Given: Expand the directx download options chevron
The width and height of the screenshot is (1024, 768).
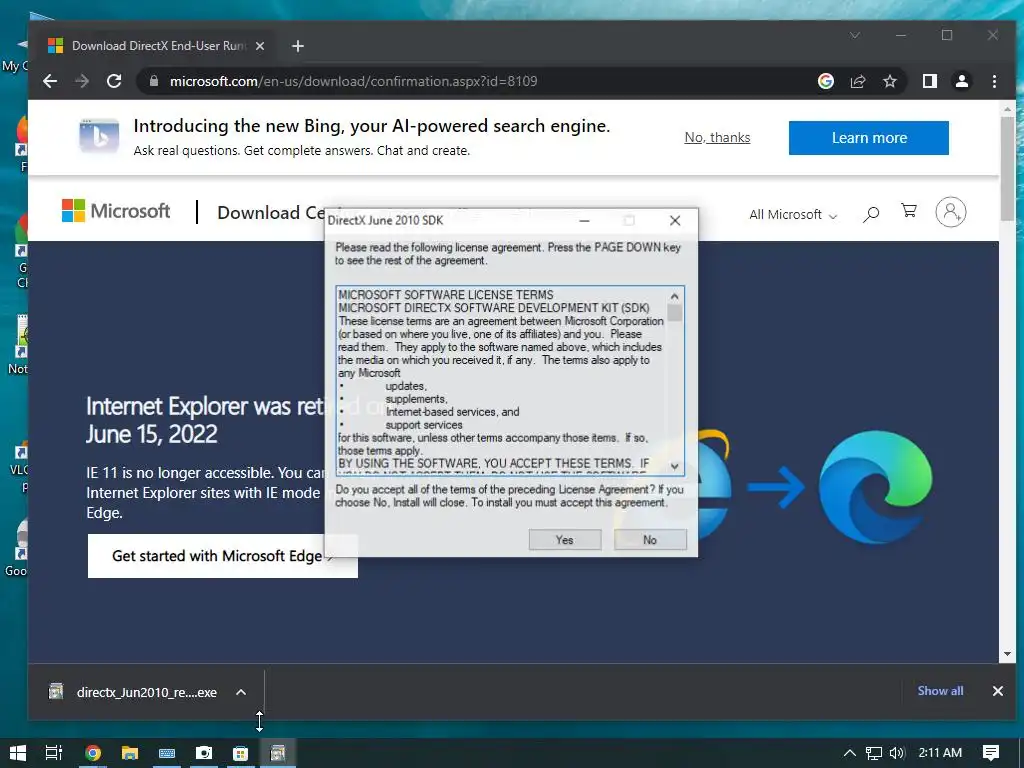Looking at the screenshot, I should click(x=241, y=692).
